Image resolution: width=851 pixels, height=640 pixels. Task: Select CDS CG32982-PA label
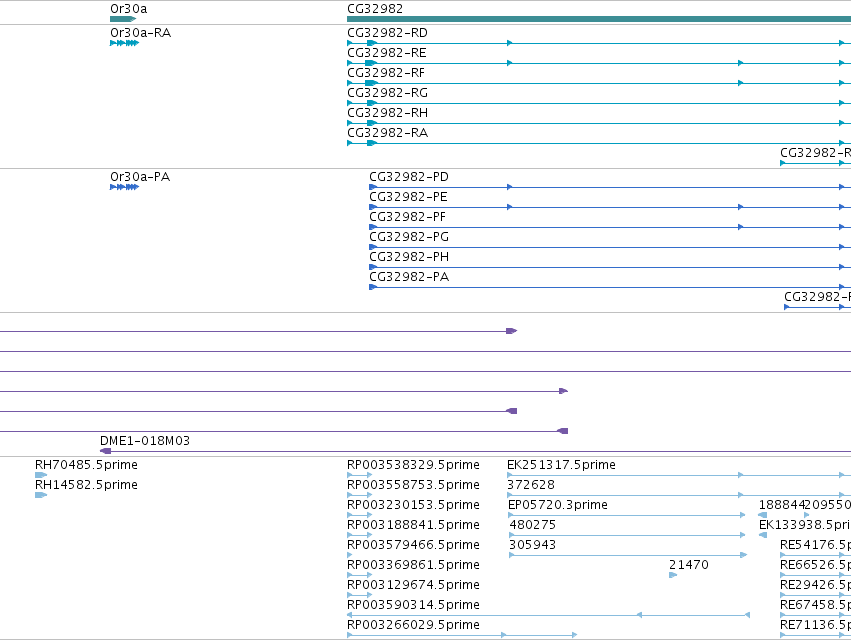pos(409,277)
